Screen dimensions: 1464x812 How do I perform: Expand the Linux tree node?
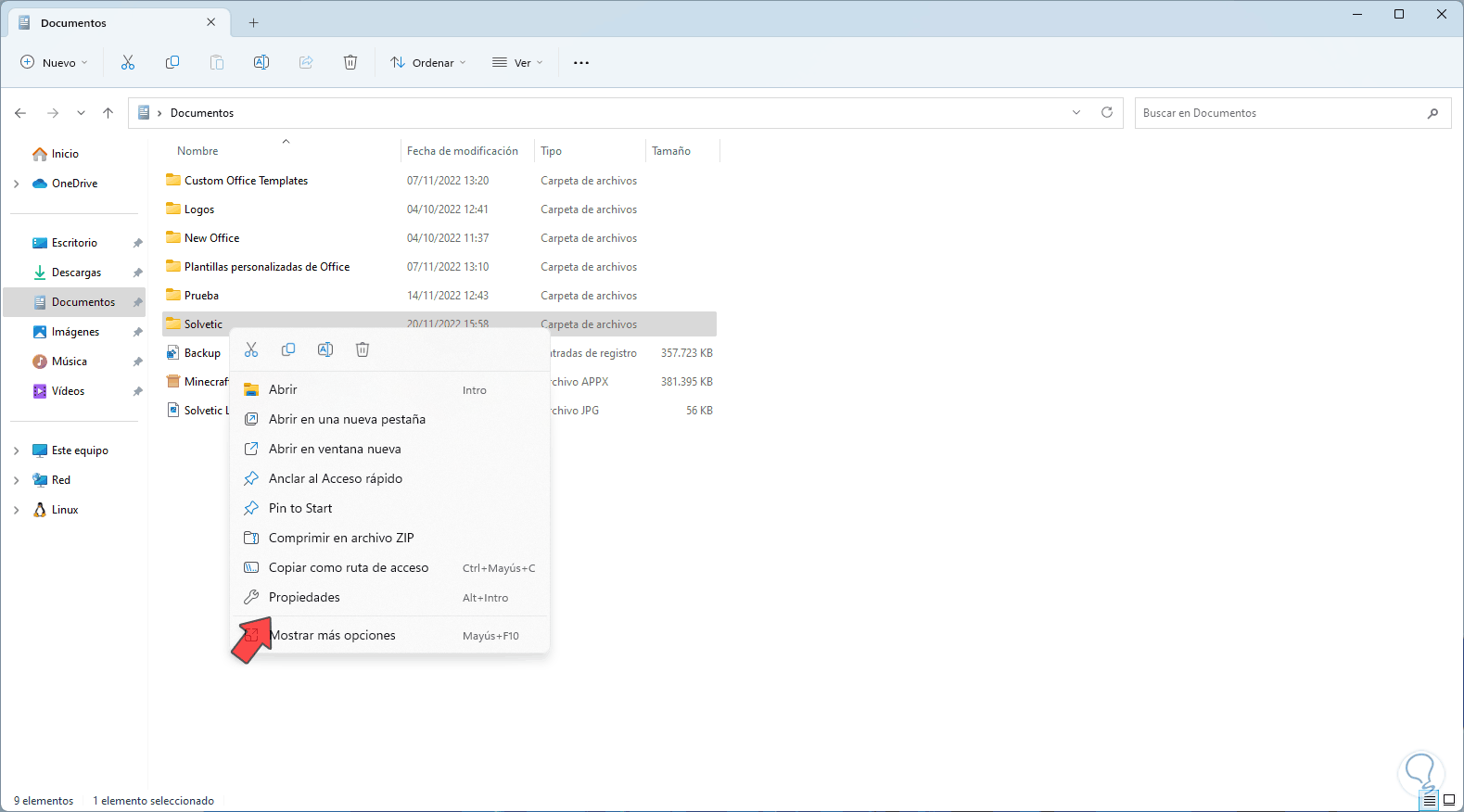(x=17, y=510)
